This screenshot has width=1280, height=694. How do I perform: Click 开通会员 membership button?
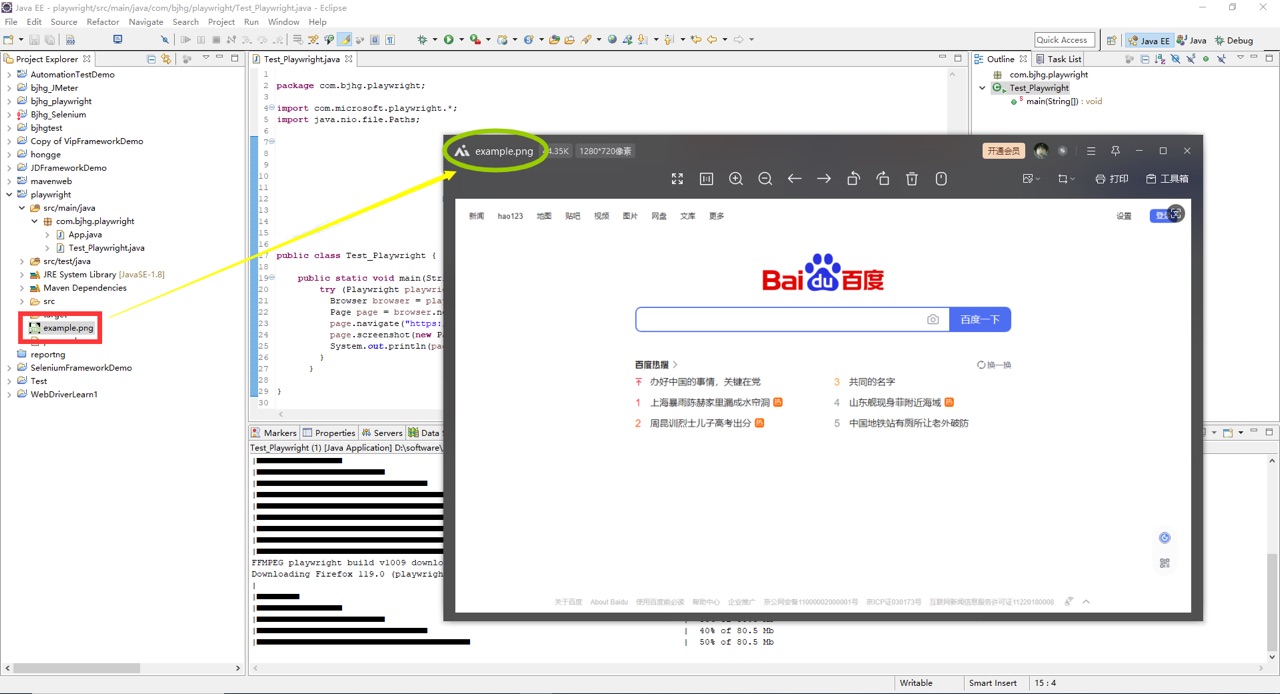coord(1003,151)
